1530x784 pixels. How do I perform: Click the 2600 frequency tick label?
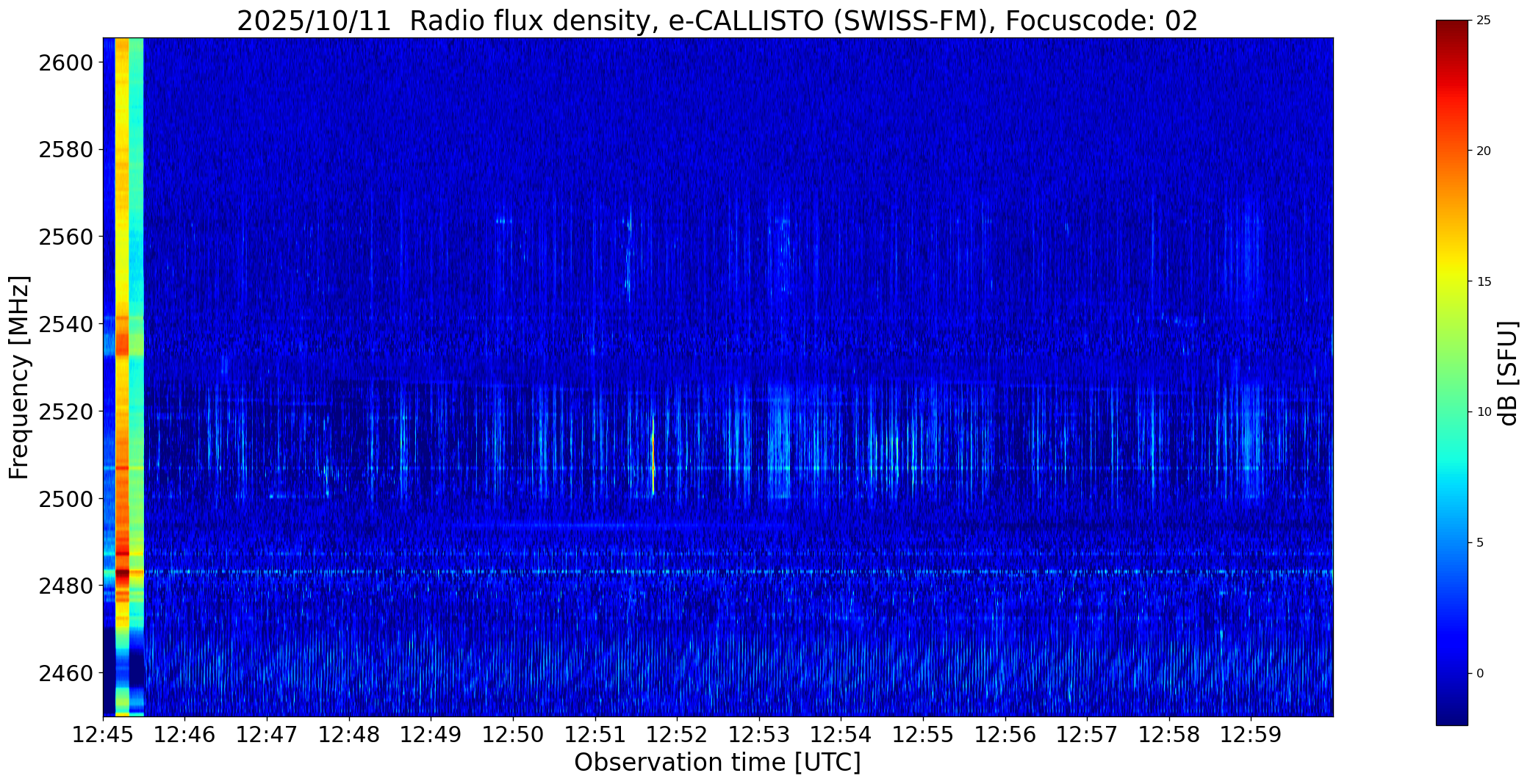click(65, 62)
